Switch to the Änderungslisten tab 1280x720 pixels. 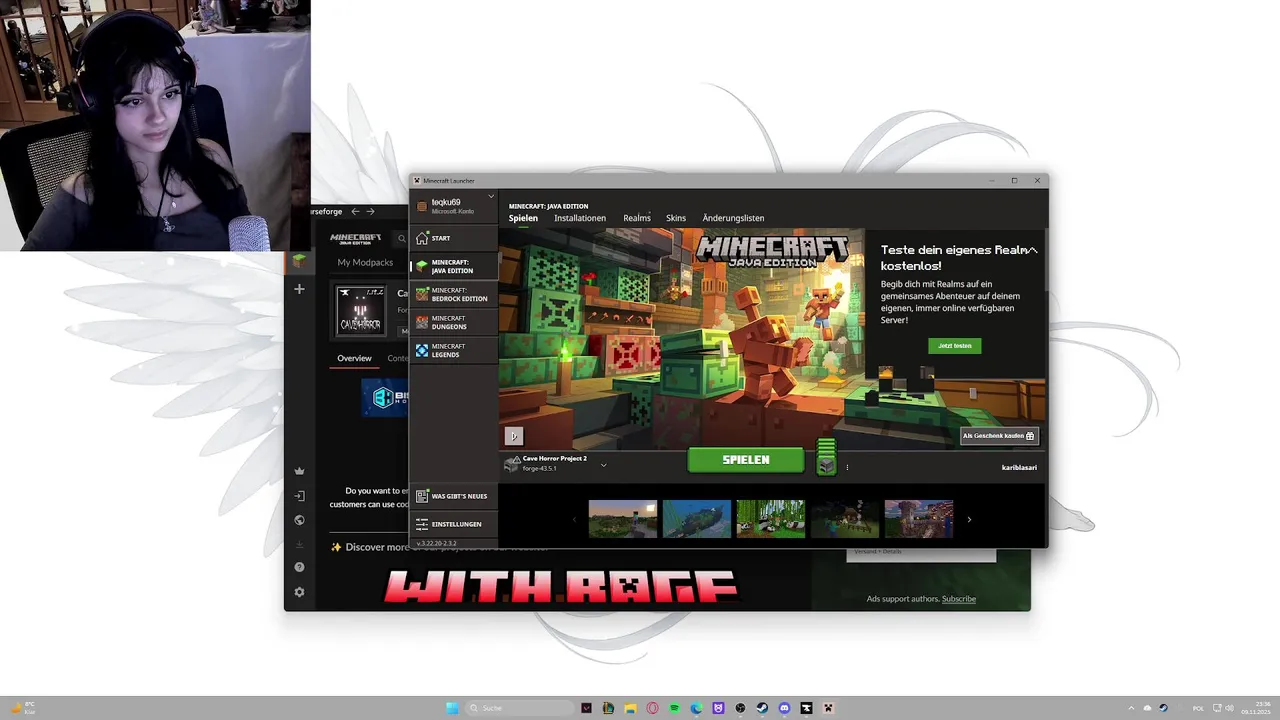tap(733, 218)
